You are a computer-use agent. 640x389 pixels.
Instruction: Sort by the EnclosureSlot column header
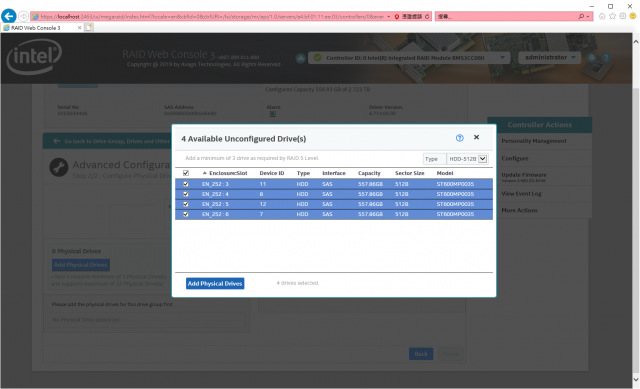coord(228,173)
